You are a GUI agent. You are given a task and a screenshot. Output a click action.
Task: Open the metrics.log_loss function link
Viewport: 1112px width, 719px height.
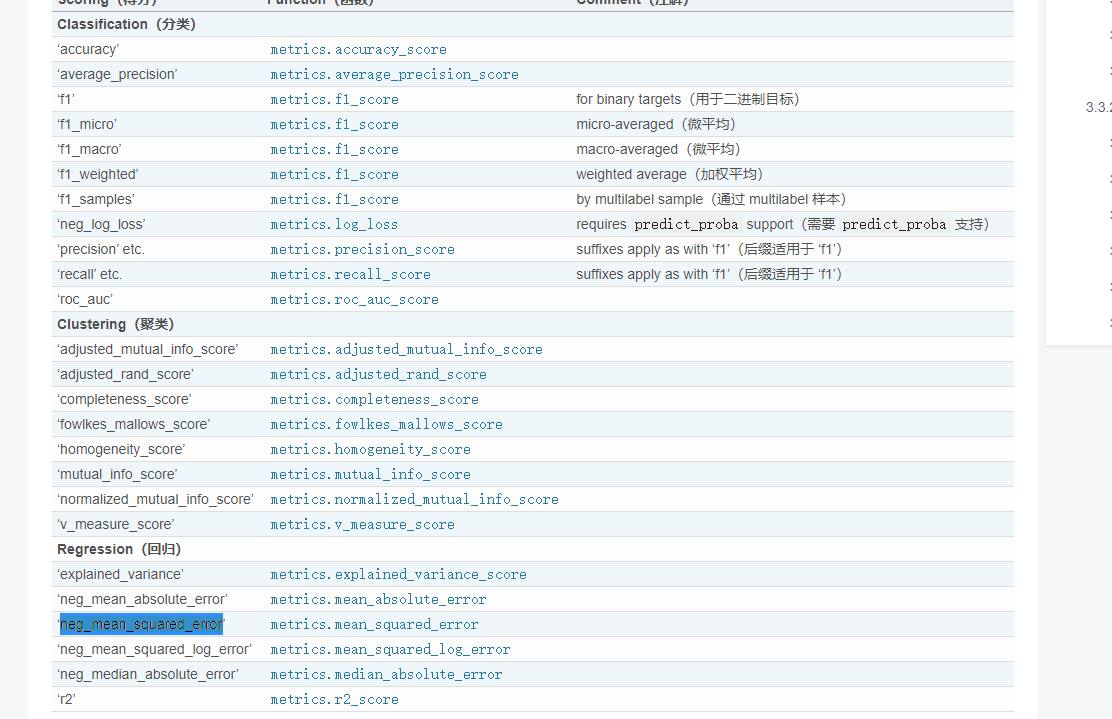coord(334,225)
